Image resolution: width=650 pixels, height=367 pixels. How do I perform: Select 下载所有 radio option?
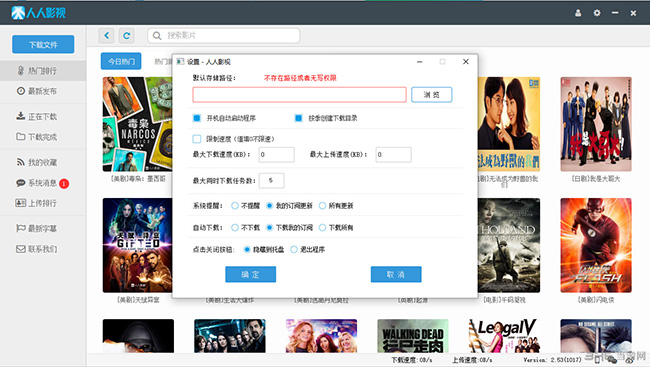coord(322,228)
